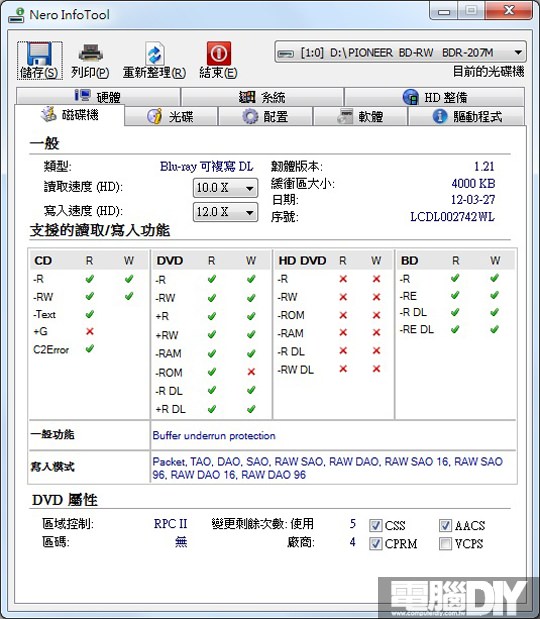Close the Nero InfoTool window
Viewport: 540px width, 619px height.
coord(509,10)
